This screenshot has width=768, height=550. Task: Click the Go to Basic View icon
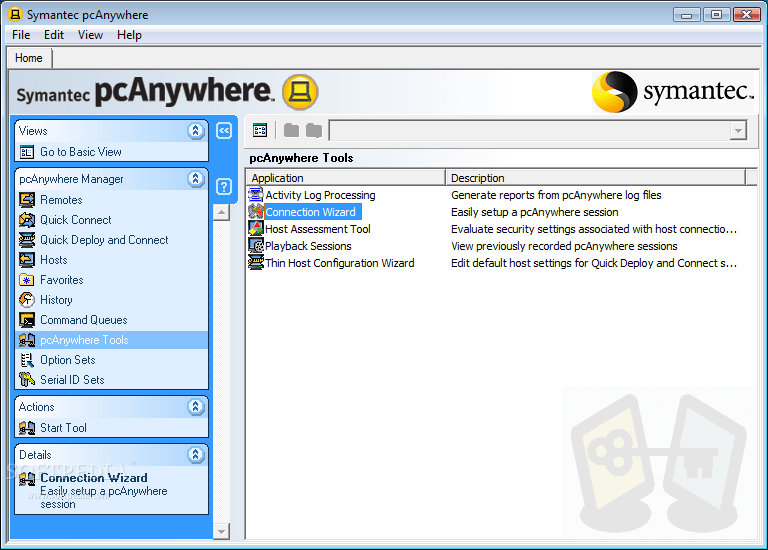click(26, 152)
